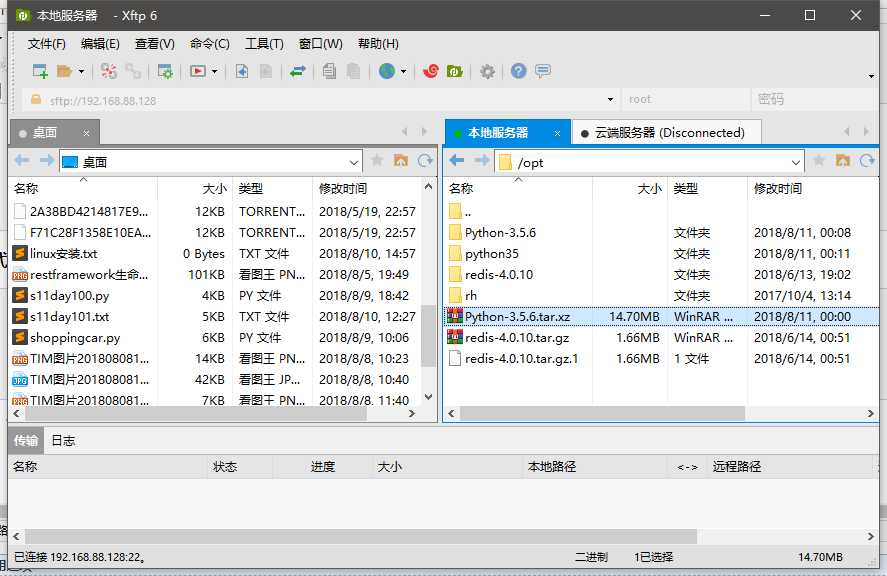Image resolution: width=887 pixels, height=576 pixels.
Task: Open the 文件(F) menu
Action: pyautogui.click(x=46, y=44)
